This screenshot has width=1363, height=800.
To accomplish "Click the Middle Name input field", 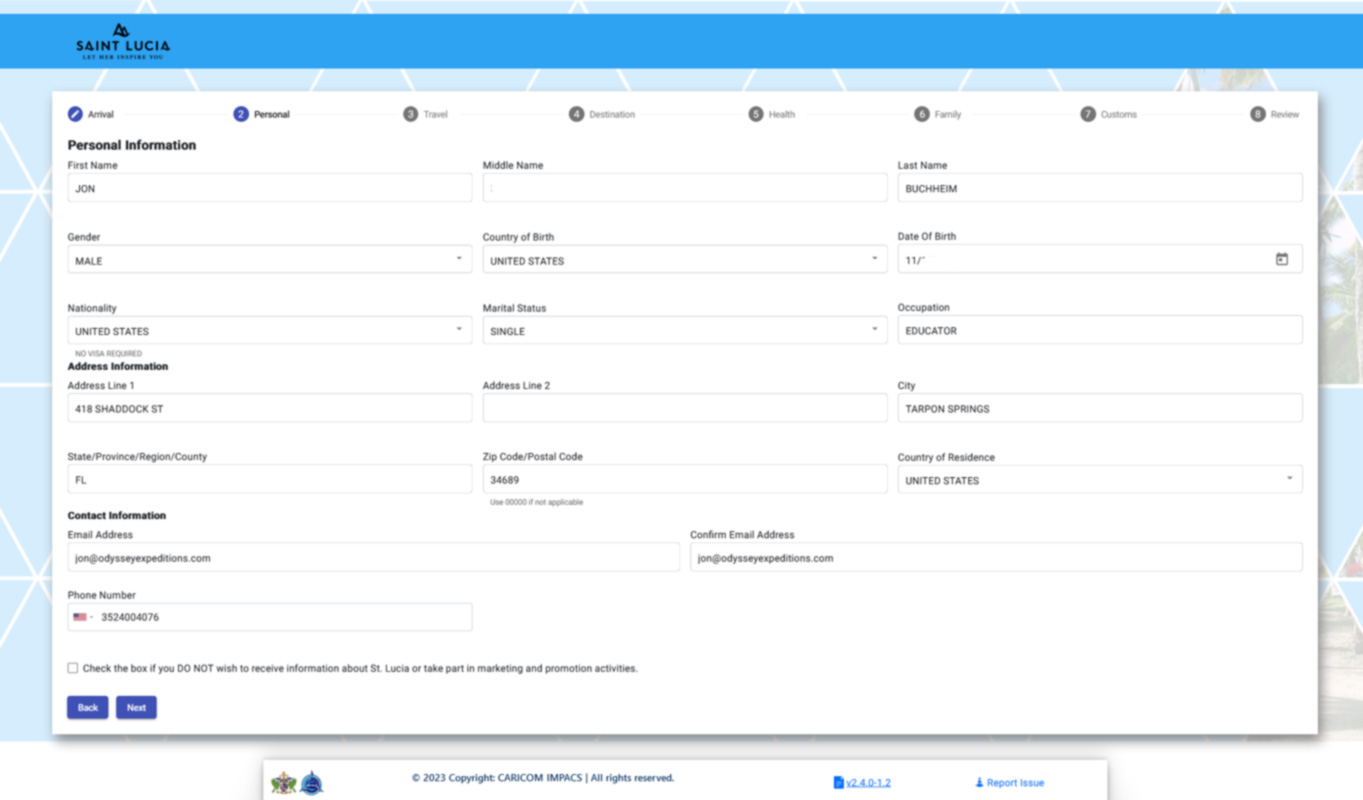I will [684, 188].
